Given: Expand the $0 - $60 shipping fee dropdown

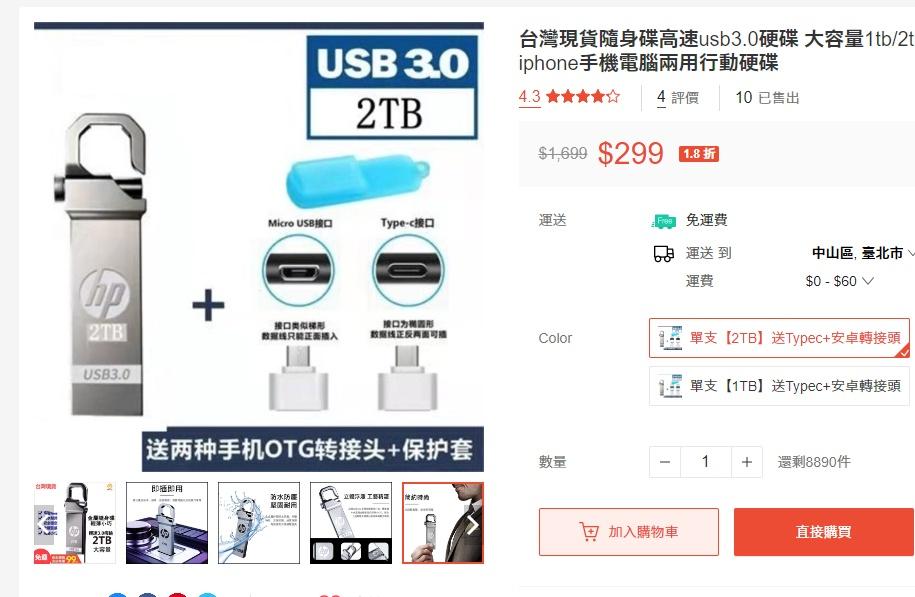Looking at the screenshot, I should (839, 281).
